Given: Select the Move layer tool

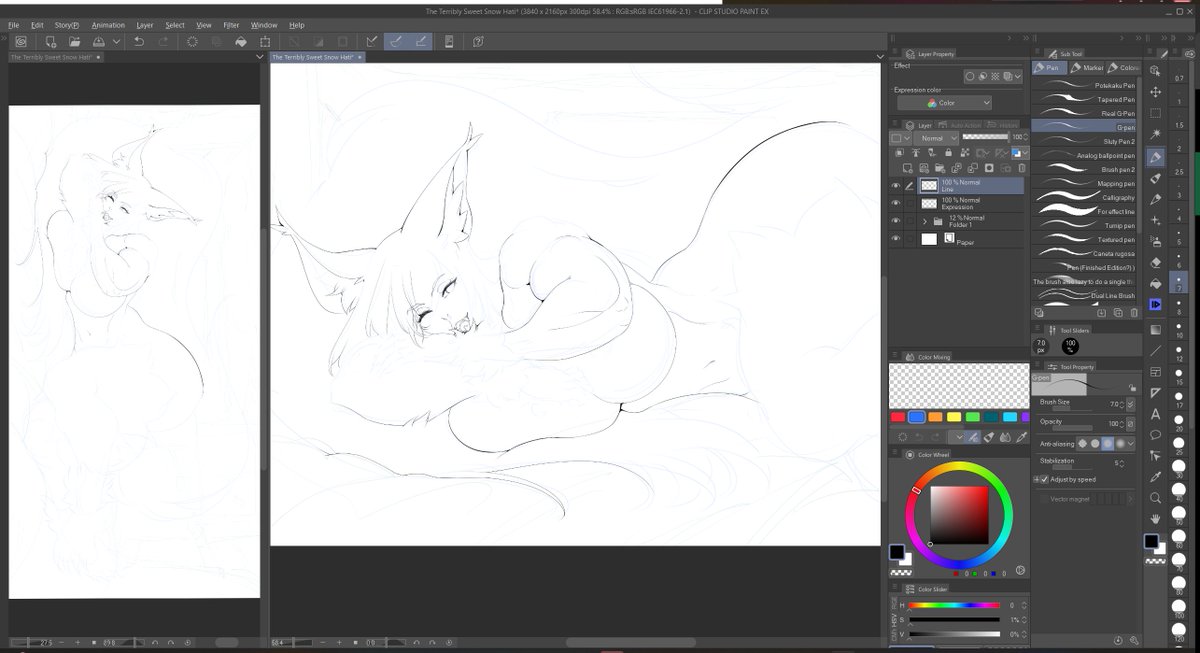Looking at the screenshot, I should click(x=1155, y=91).
